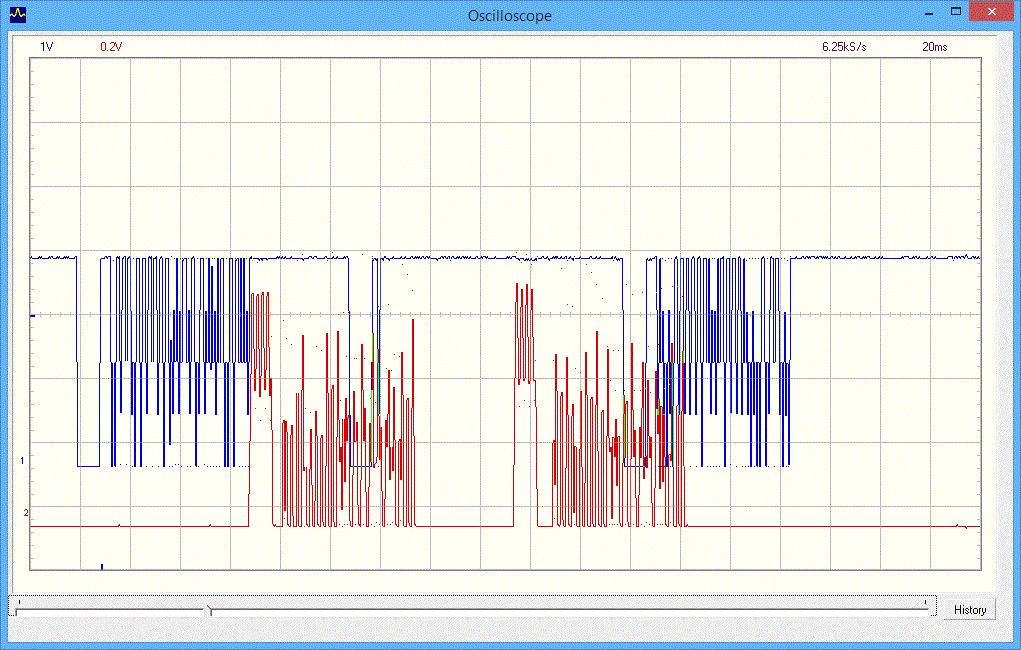Select the 1V channel scale label
The image size is (1021, 650).
47,47
